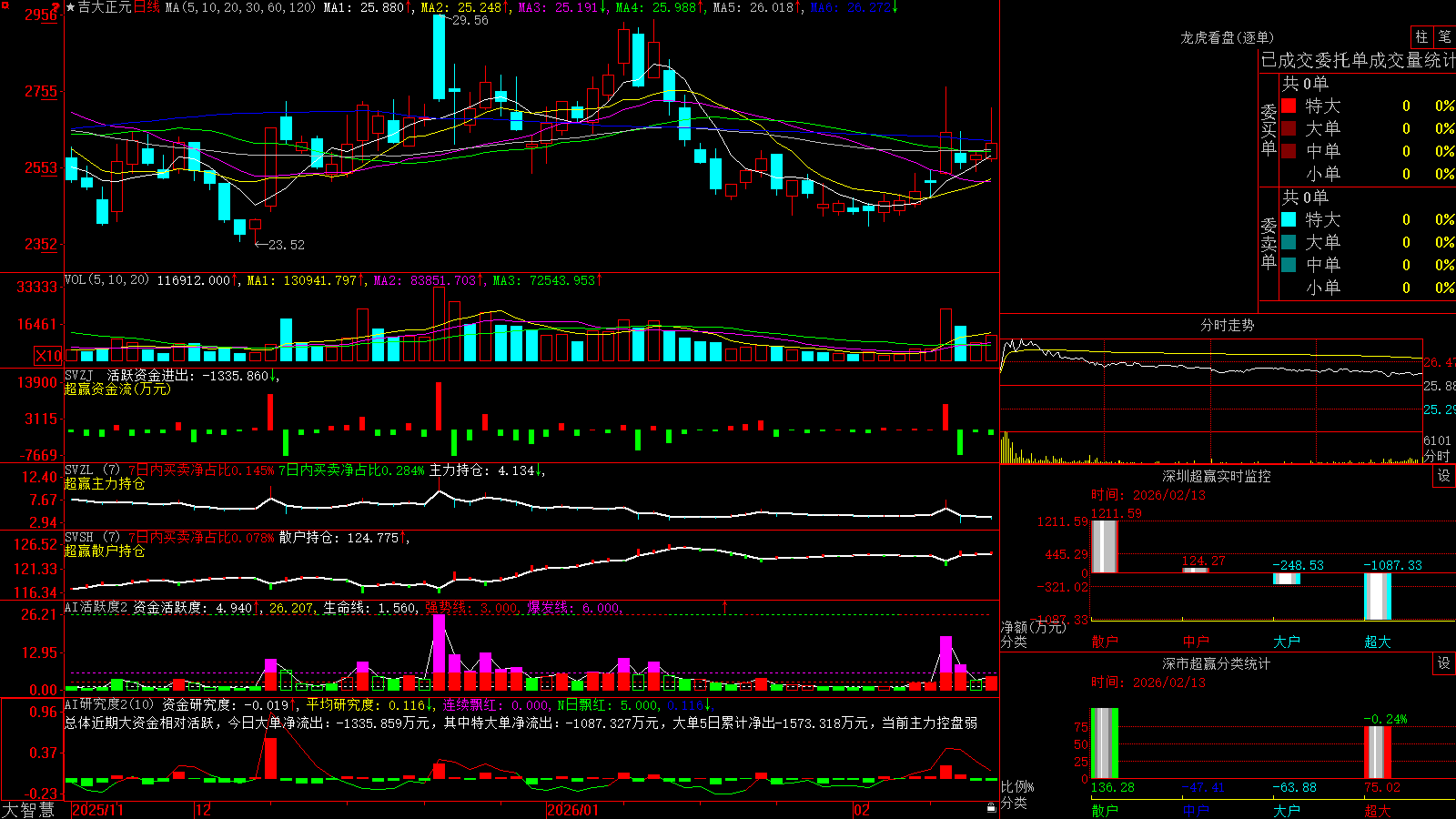Open 设 settings for 深市超赢分类统计
Viewport: 1456px width, 819px height.
coord(1444,663)
